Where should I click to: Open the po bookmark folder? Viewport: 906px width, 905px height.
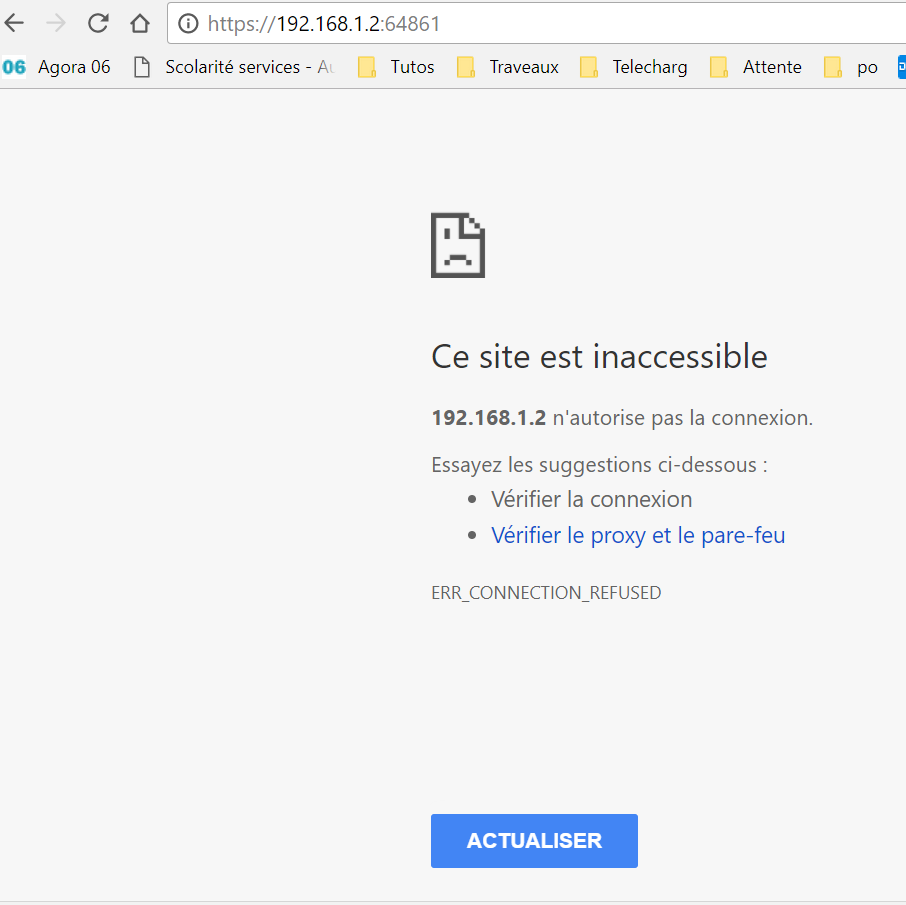pyautogui.click(x=851, y=67)
